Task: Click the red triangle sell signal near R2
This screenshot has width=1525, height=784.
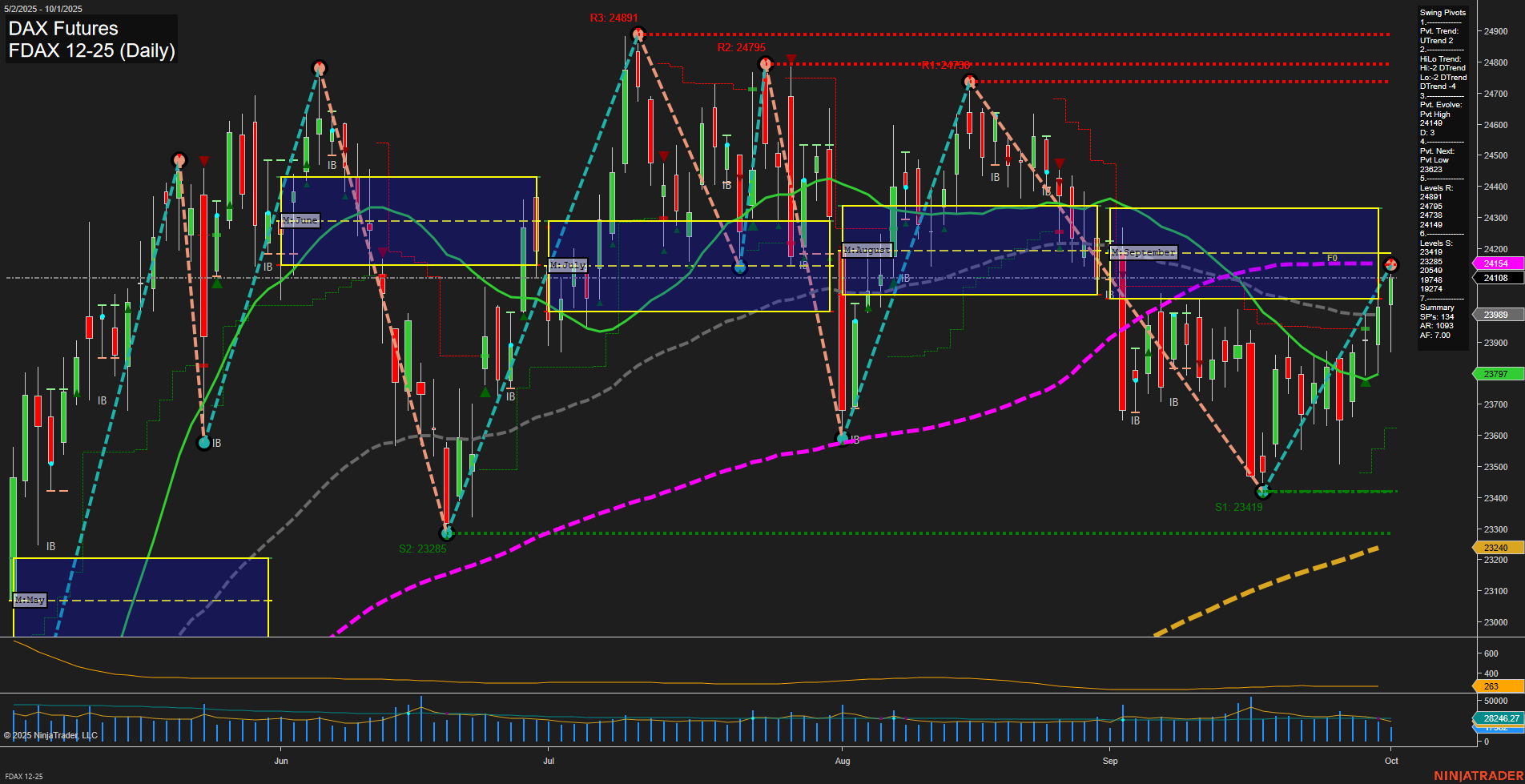Action: [x=791, y=58]
